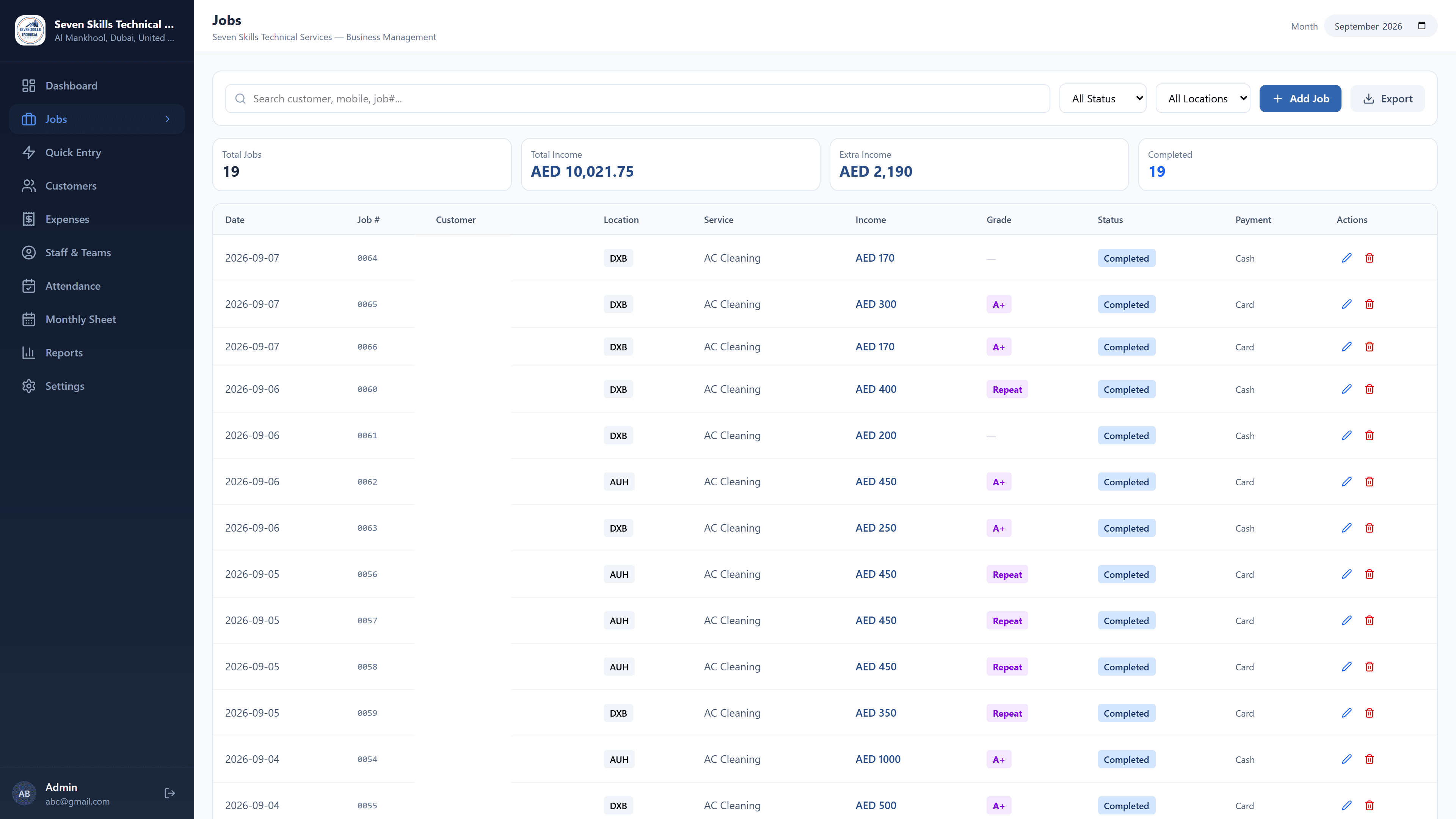Viewport: 1456px width, 819px height.
Task: Open the Jobs section
Action: click(x=97, y=119)
